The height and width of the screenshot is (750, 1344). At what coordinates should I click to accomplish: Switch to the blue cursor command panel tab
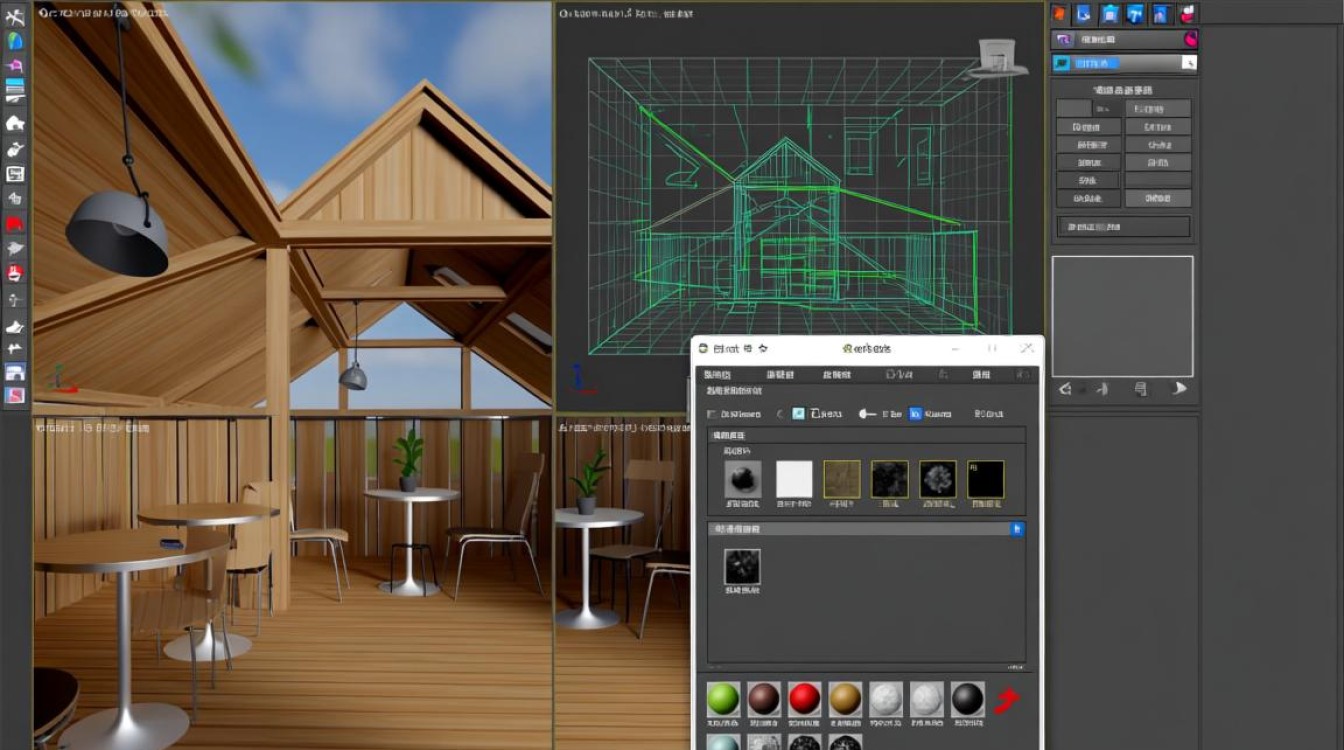[1085, 14]
